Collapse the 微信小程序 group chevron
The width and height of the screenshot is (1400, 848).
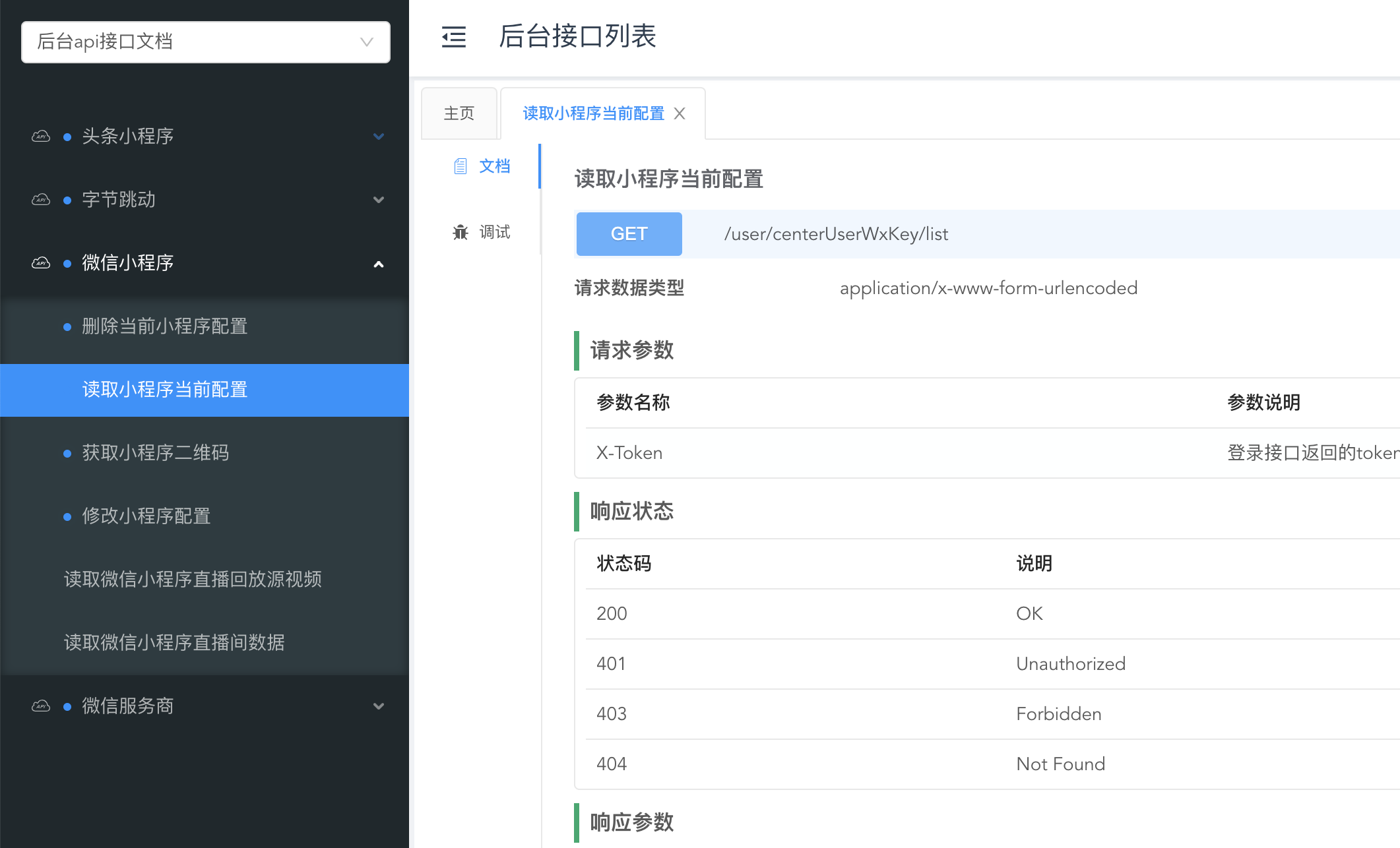pyautogui.click(x=379, y=264)
